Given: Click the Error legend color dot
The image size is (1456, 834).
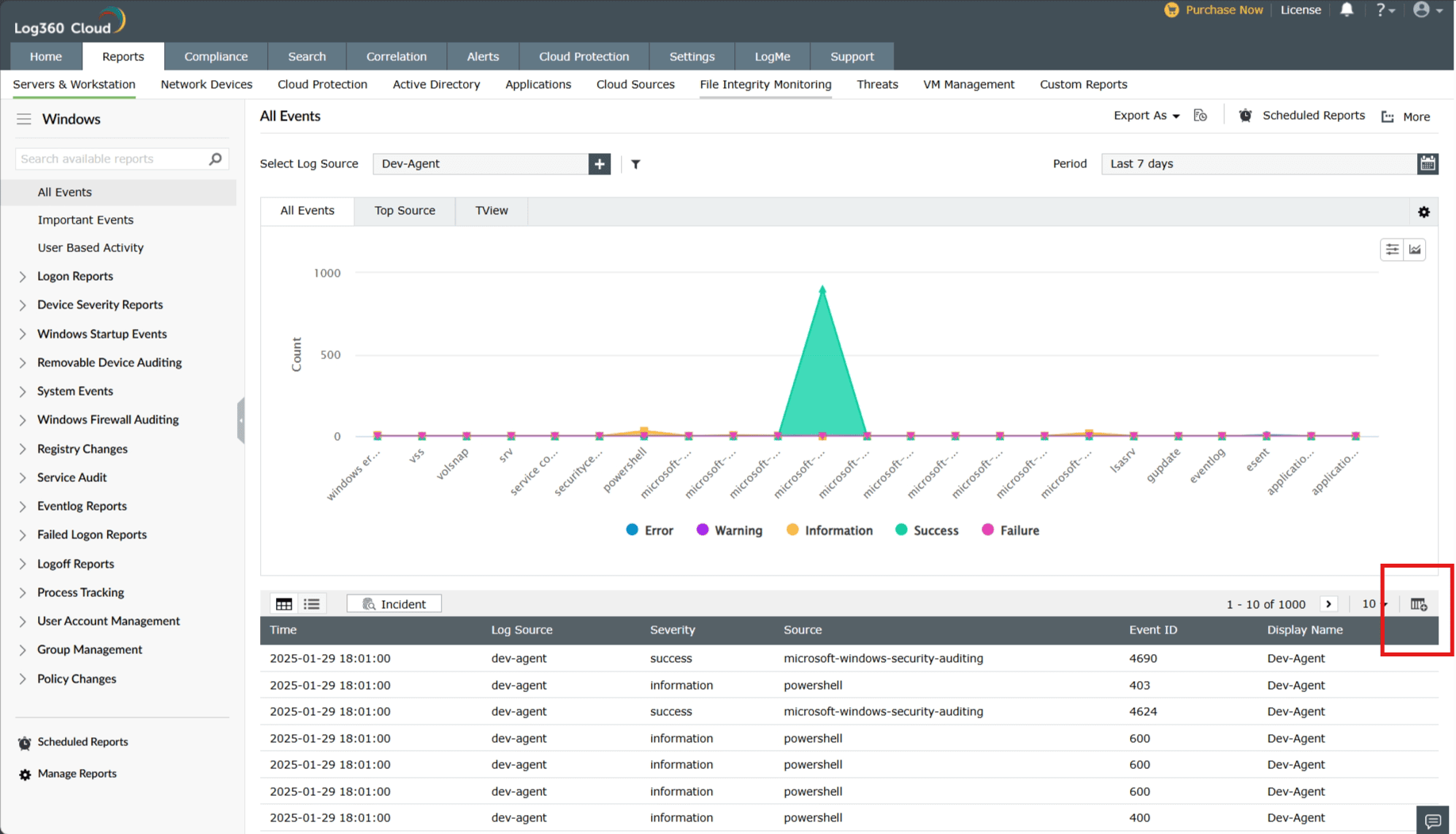Looking at the screenshot, I should tap(632, 530).
